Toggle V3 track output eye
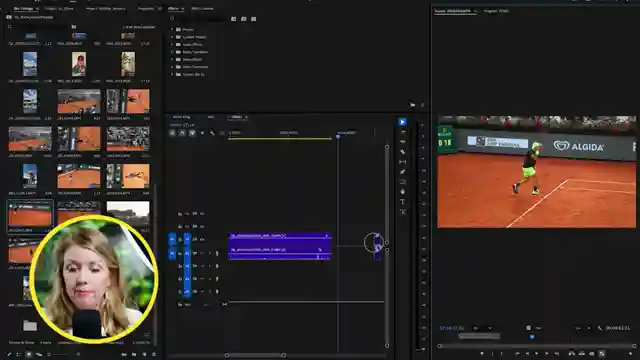 202,213
